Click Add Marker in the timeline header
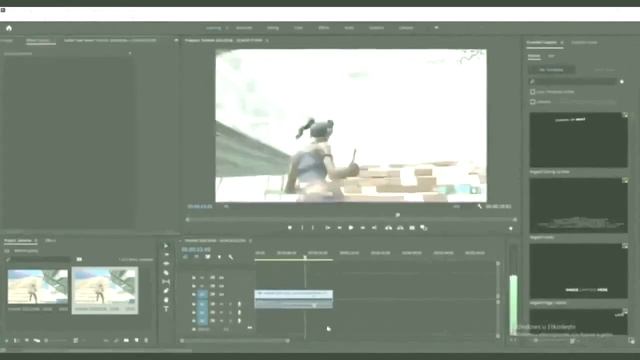The image size is (640, 360). tap(220, 257)
